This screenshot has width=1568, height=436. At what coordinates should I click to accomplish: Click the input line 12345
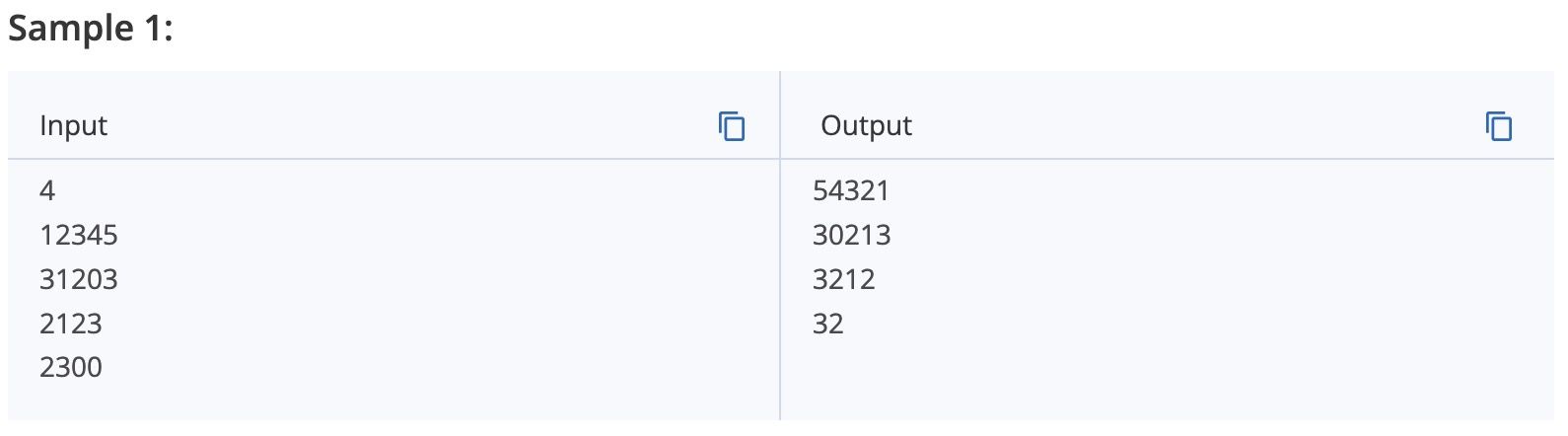tap(79, 235)
